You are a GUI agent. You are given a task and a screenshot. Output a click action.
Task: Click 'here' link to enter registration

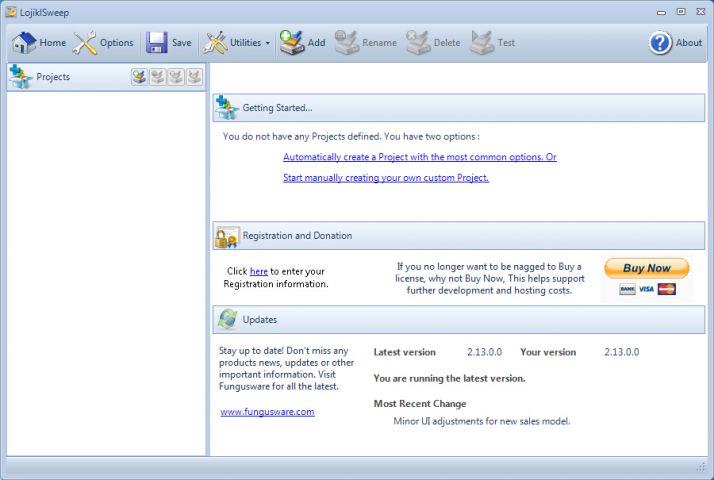[258, 271]
